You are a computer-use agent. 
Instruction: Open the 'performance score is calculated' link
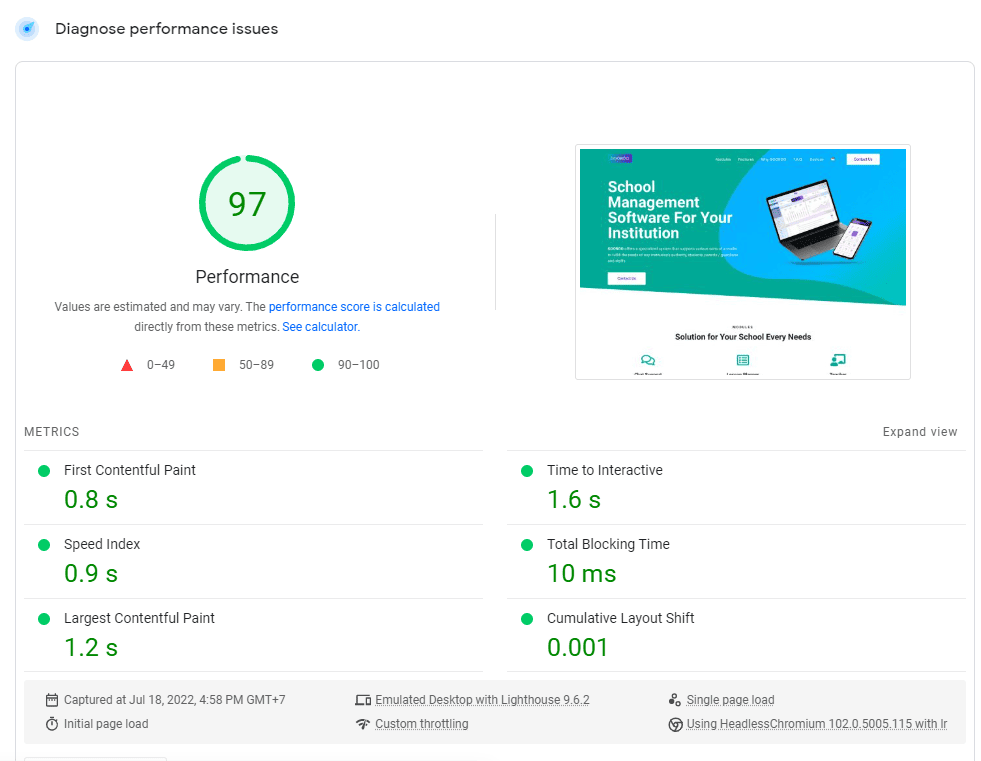point(354,307)
